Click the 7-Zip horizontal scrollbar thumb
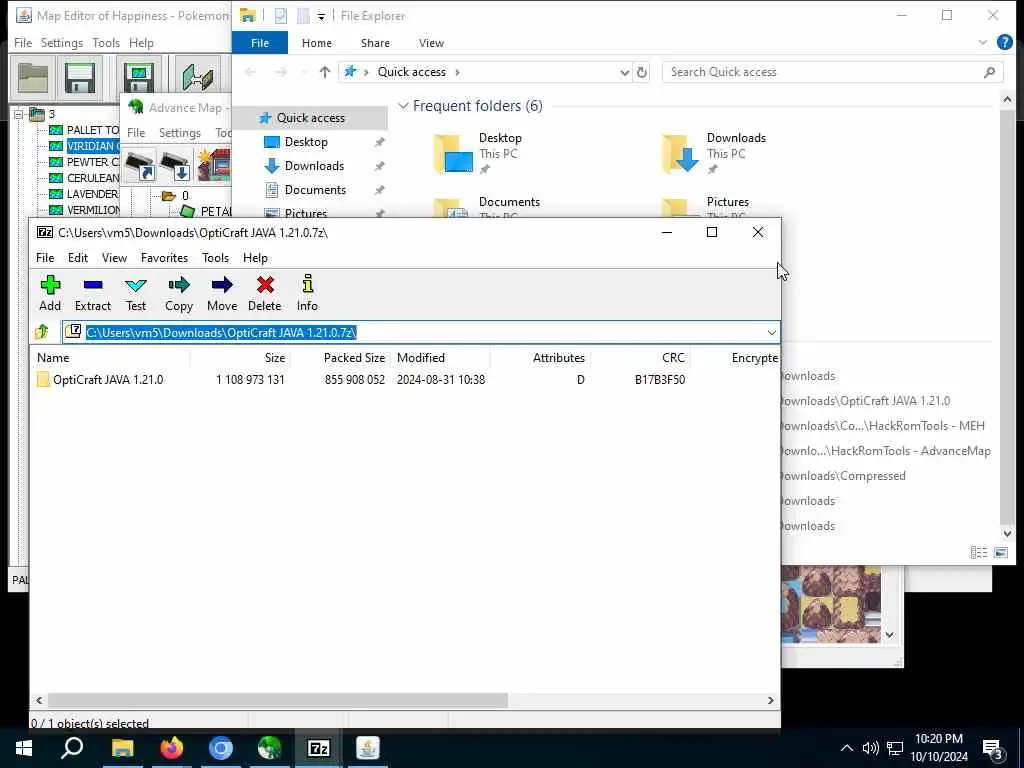The height and width of the screenshot is (768, 1024). [x=278, y=700]
